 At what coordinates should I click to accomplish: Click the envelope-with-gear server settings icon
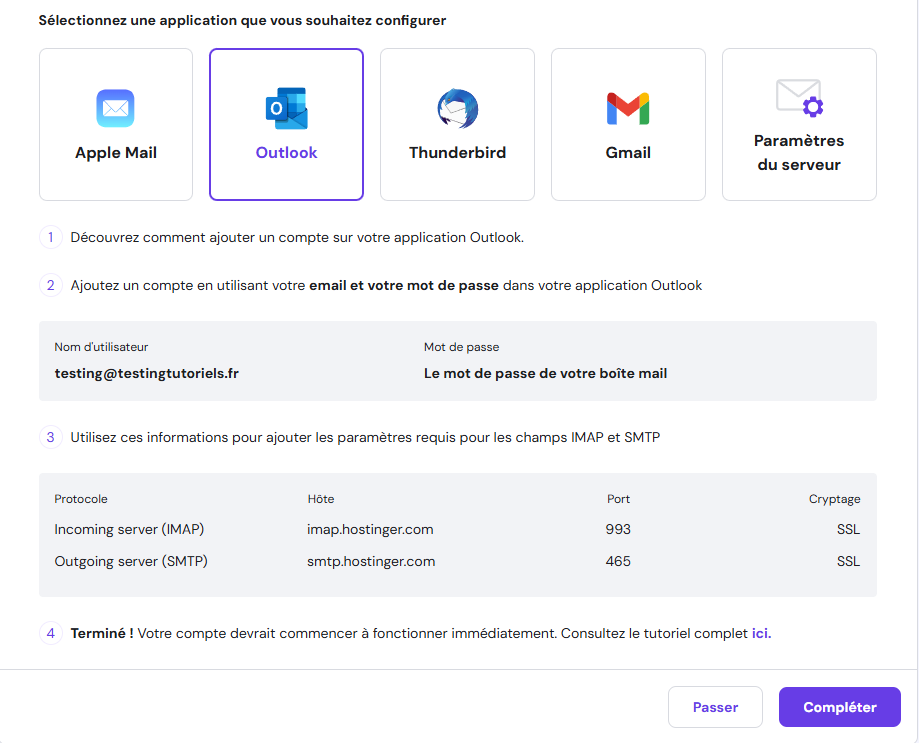(798, 95)
